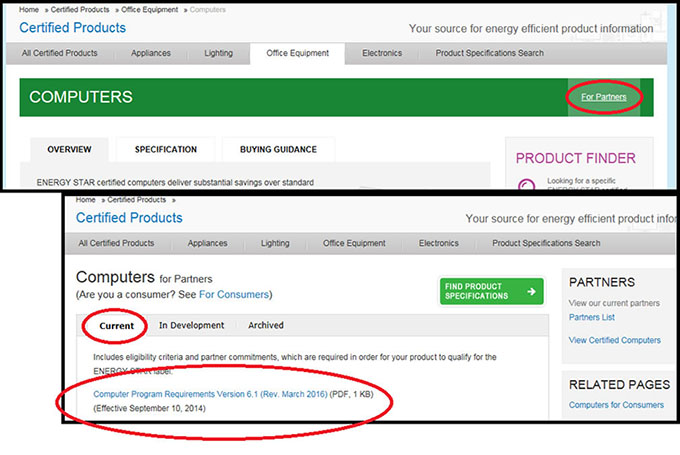Switch to the In Development tab
Screen dimensions: 680x455
click(191, 325)
